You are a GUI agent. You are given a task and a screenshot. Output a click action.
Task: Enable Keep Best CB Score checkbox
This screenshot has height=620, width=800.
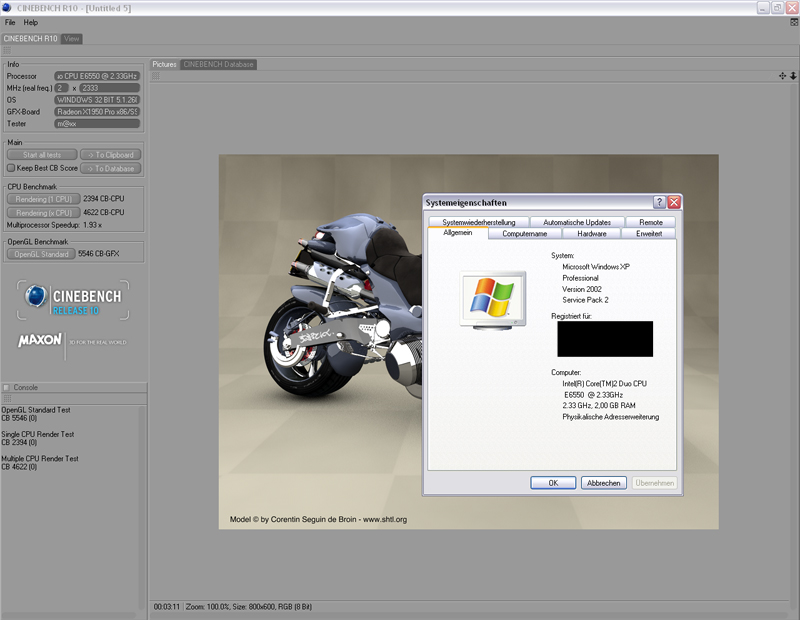(11, 168)
